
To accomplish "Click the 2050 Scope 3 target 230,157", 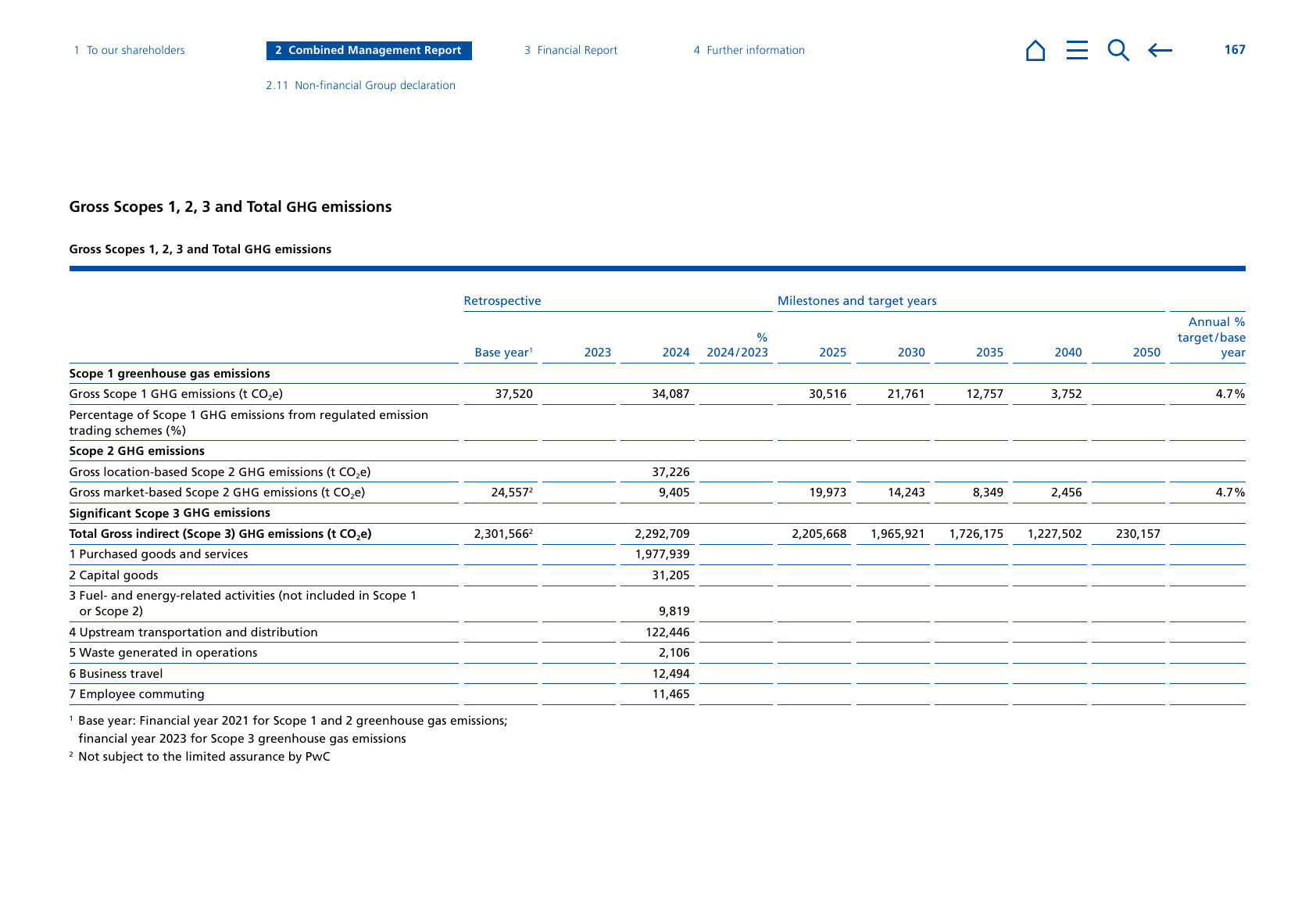I will tap(1138, 534).
